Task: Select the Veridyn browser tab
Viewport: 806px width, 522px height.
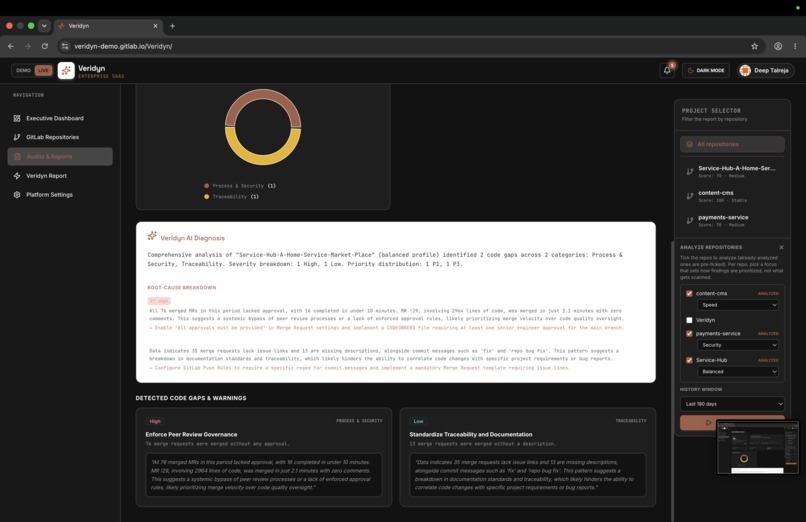Action: click(108, 26)
